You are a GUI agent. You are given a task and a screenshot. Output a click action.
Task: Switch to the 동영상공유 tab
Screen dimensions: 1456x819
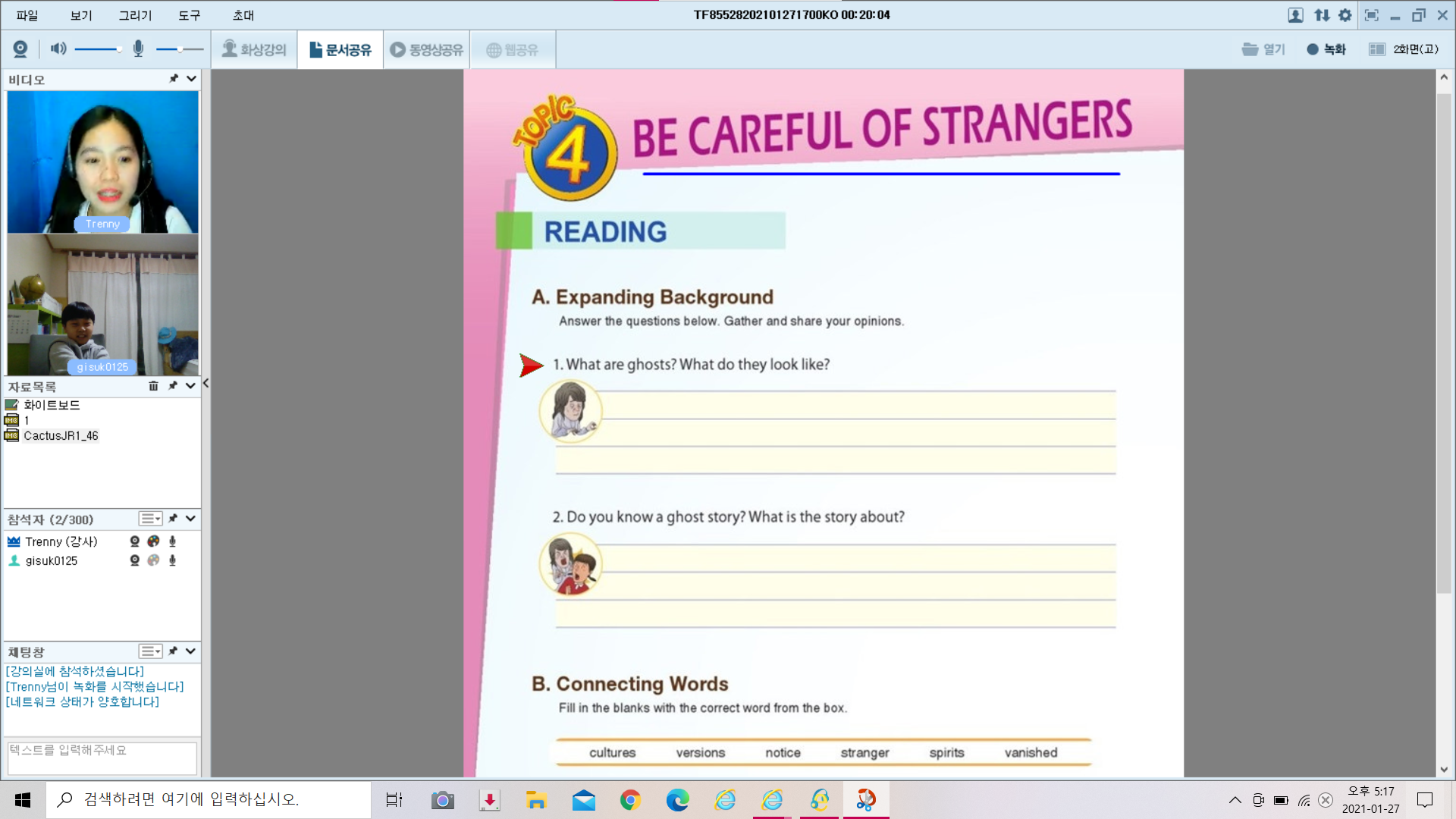point(427,50)
